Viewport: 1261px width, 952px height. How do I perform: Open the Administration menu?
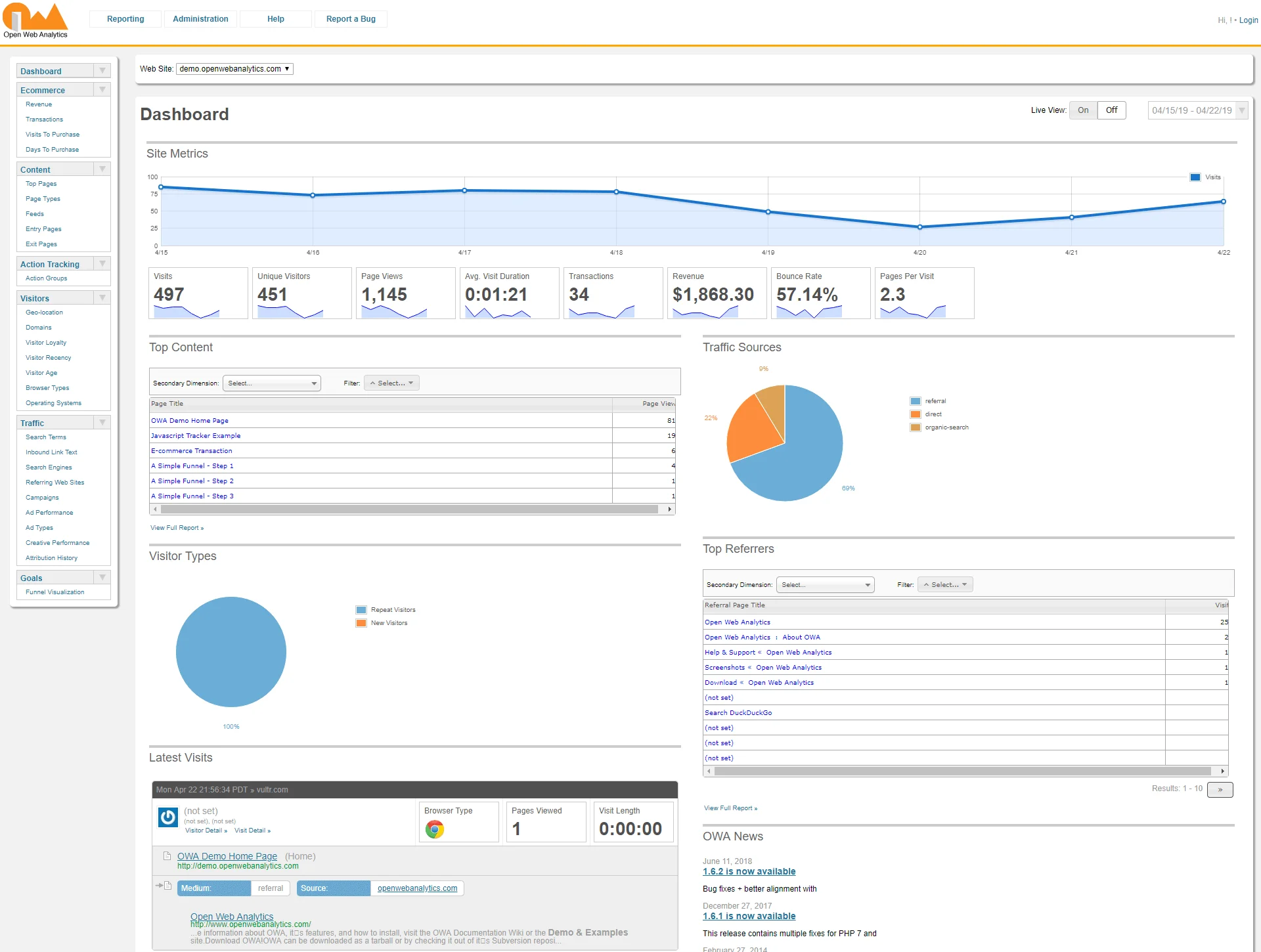tap(200, 19)
